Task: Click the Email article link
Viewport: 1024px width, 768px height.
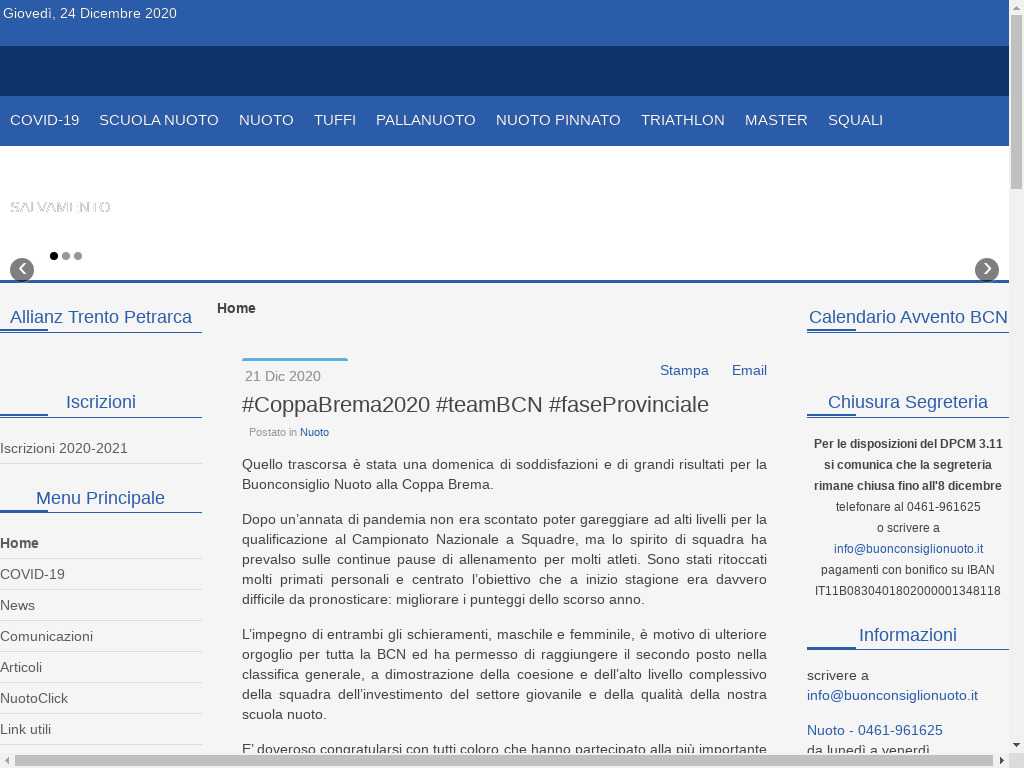Action: coord(749,370)
